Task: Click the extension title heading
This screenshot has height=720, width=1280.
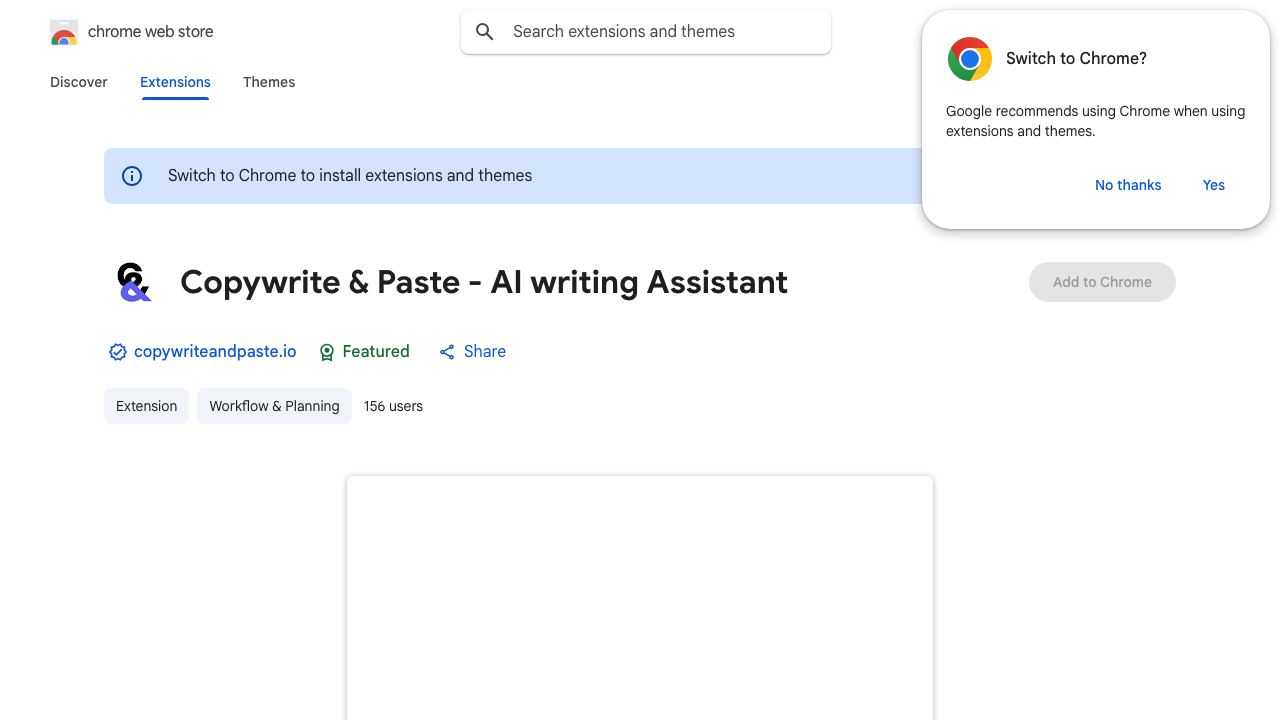Action: click(484, 282)
